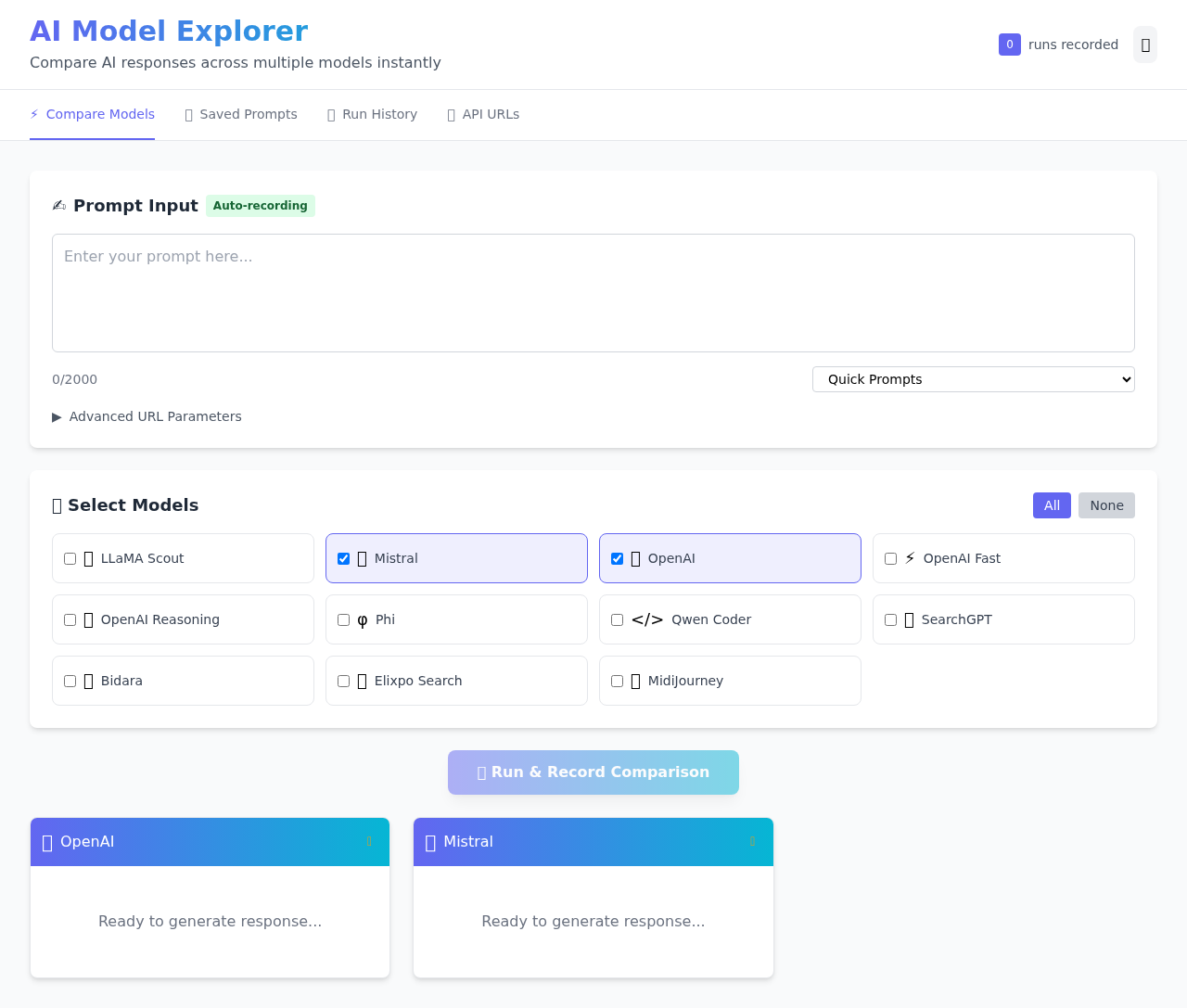Expand the Advanced URL Parameters section
1187x1008 pixels.
pyautogui.click(x=147, y=416)
